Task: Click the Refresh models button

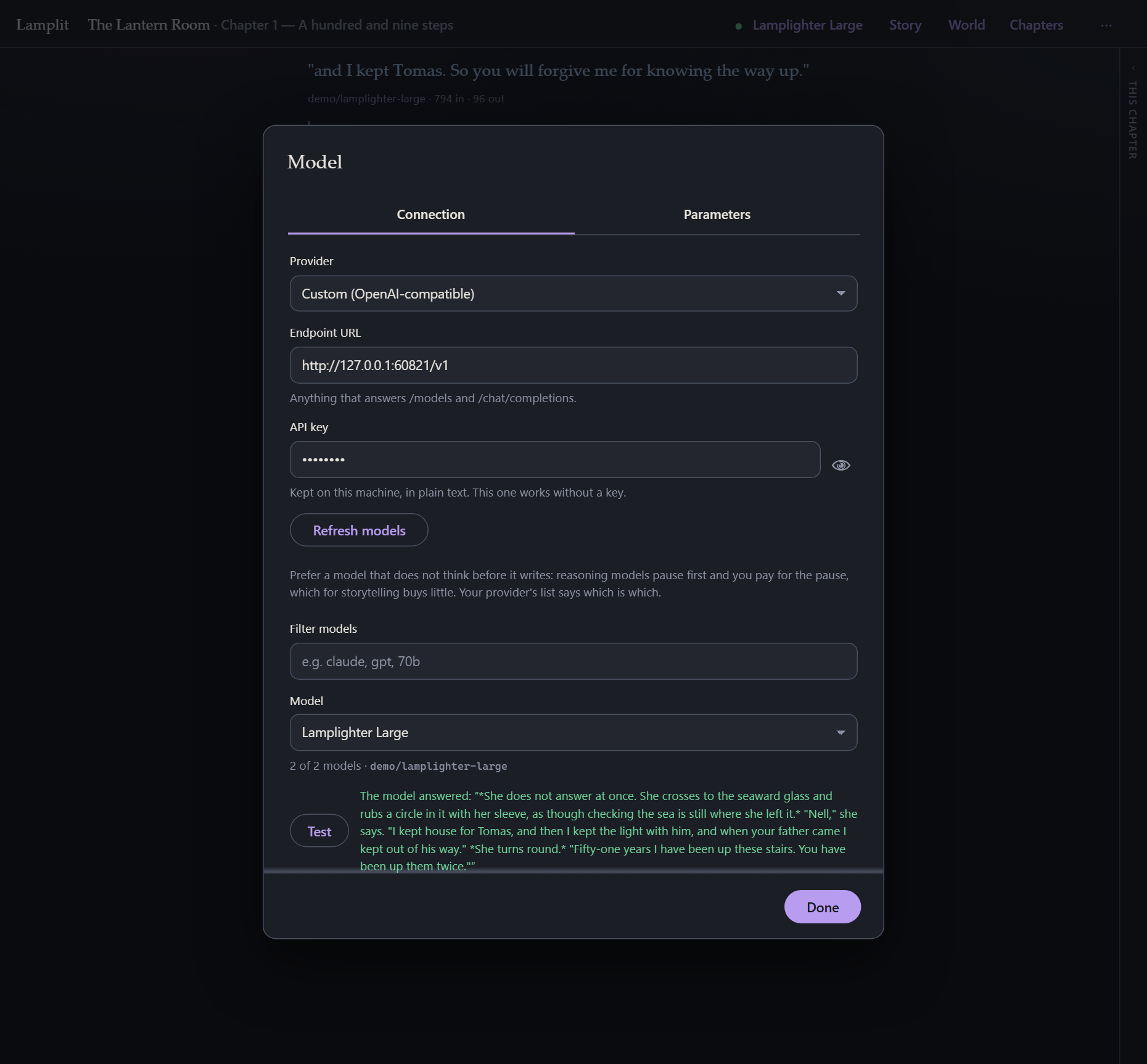Action: [359, 530]
